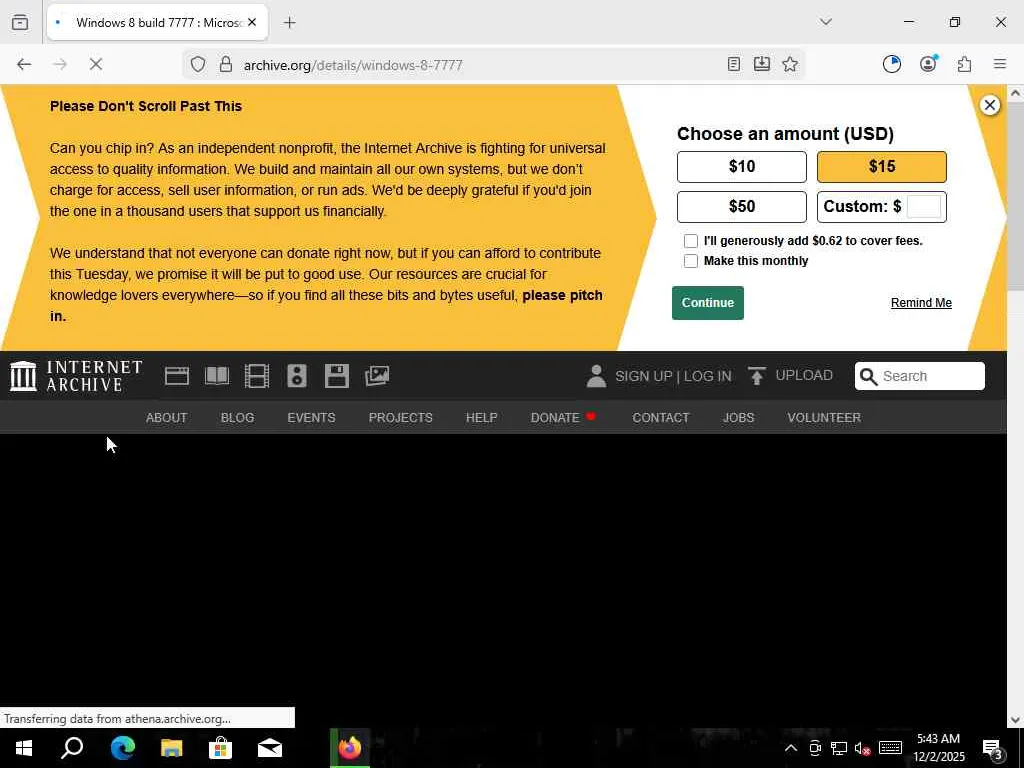
Task: Expand the list all tabs chevron
Action: pyautogui.click(x=825, y=22)
